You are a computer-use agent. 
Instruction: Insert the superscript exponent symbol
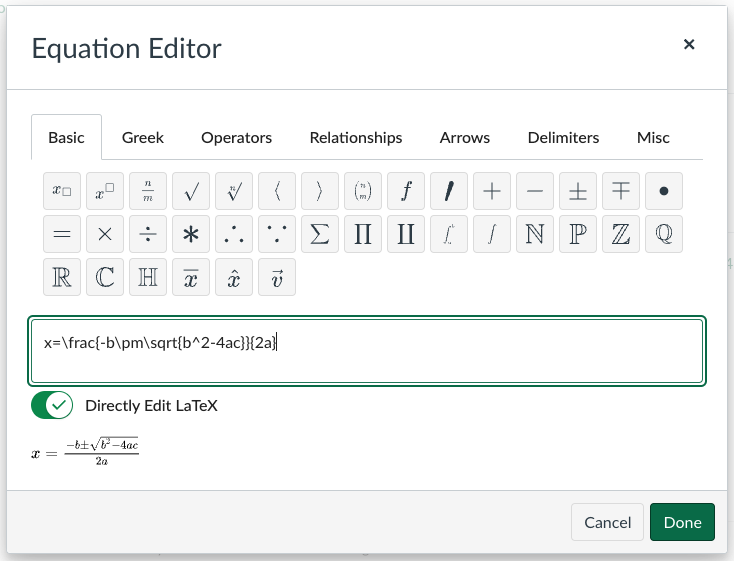point(105,191)
